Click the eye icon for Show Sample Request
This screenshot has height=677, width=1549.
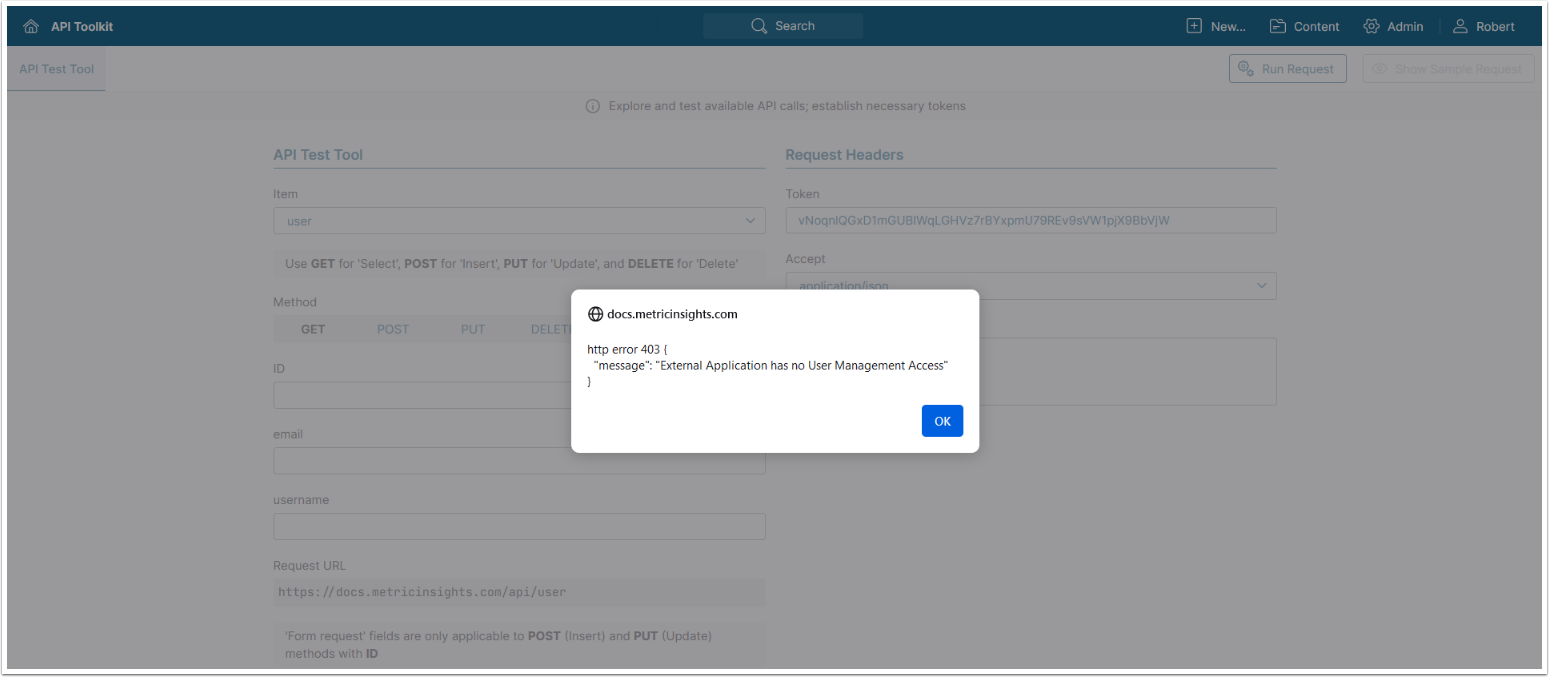point(1380,69)
